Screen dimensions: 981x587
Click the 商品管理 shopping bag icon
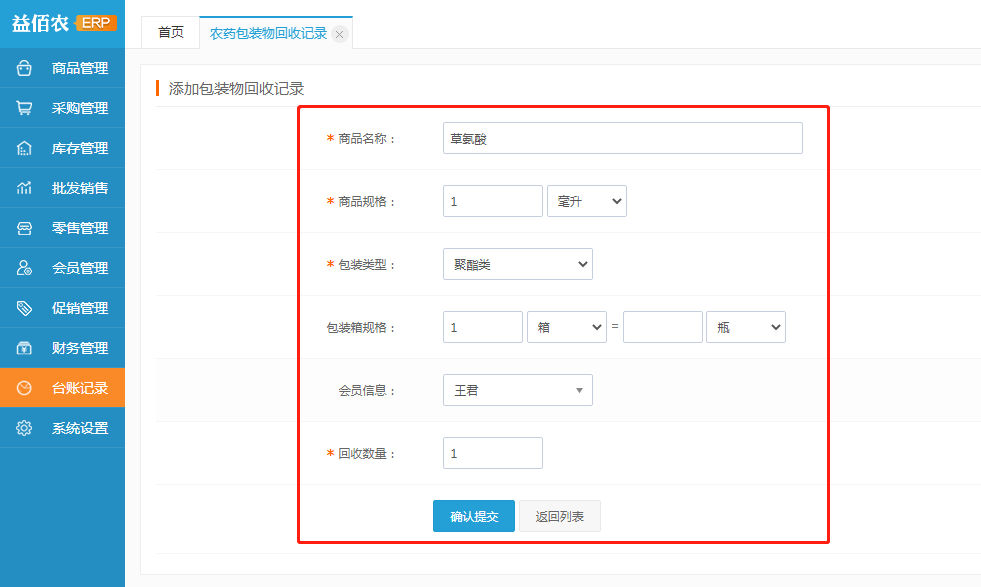tap(25, 68)
